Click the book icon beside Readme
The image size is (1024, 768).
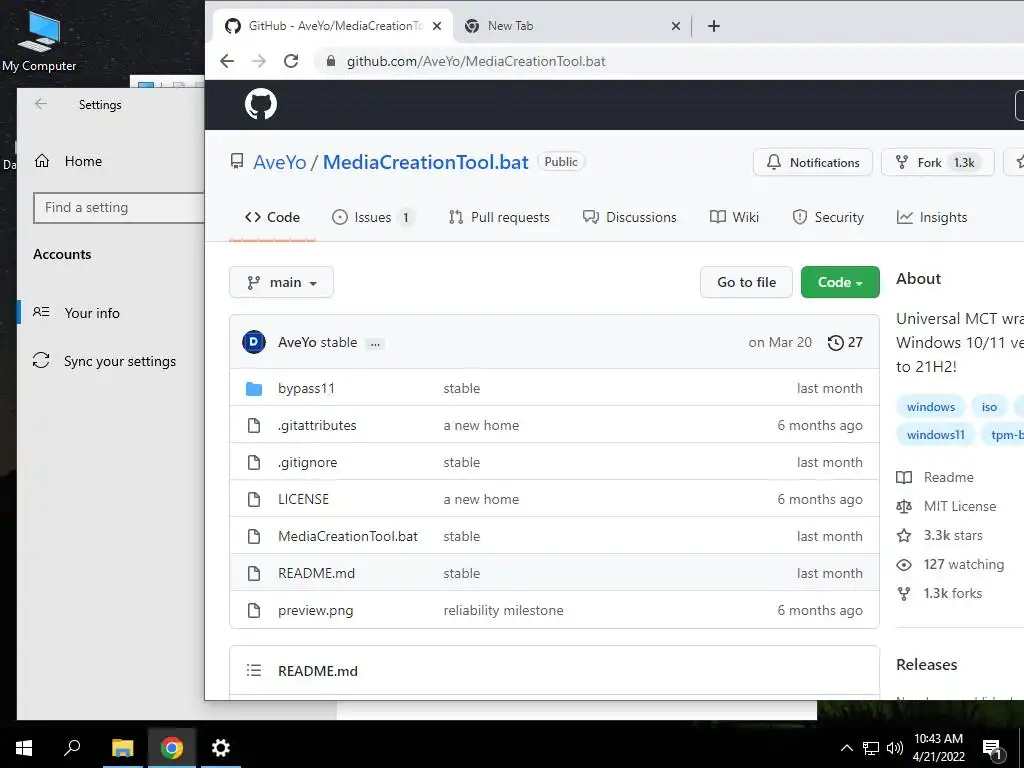coord(904,477)
